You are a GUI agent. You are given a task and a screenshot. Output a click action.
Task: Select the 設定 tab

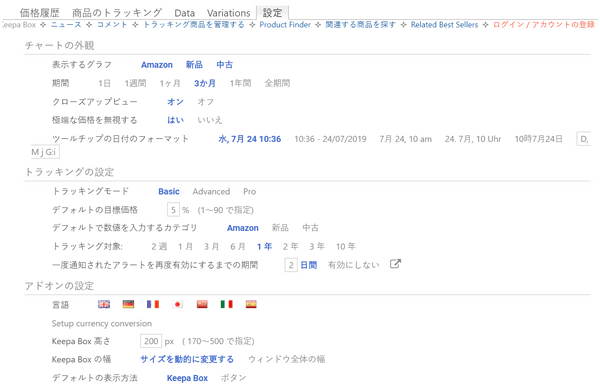[272, 13]
